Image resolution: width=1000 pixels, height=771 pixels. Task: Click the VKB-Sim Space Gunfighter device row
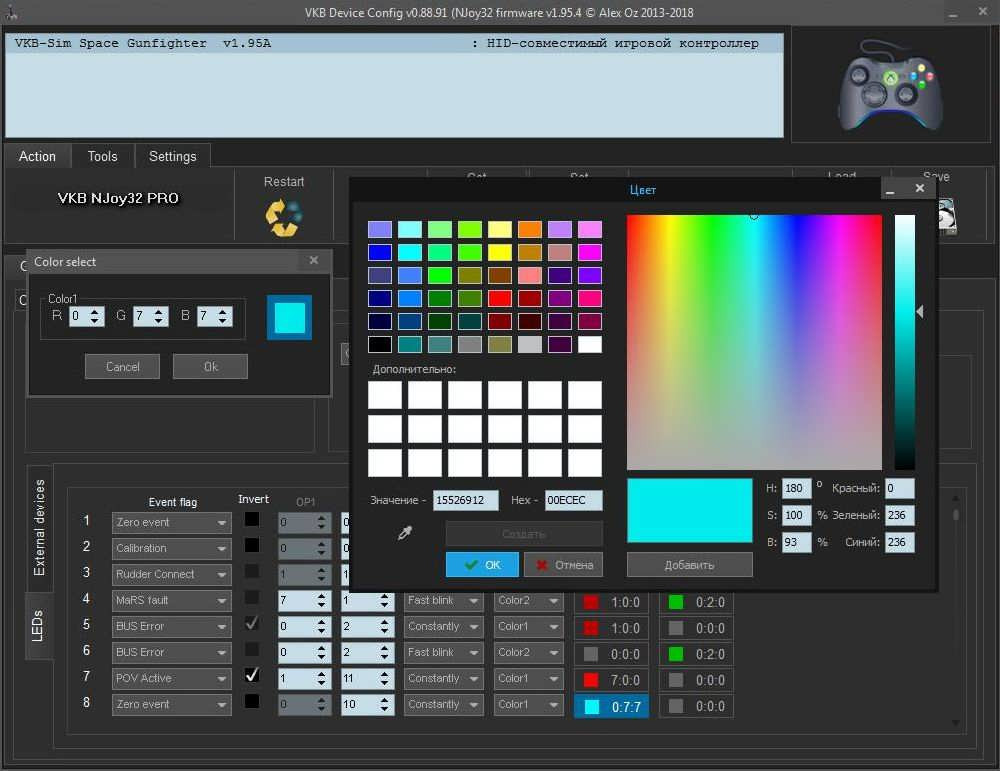click(x=394, y=43)
